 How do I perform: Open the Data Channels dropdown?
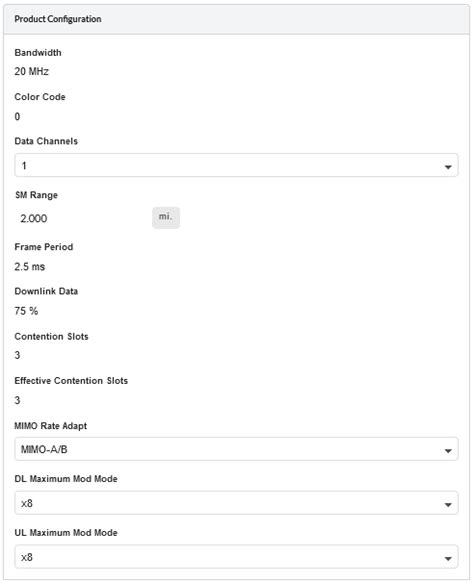tap(236, 165)
